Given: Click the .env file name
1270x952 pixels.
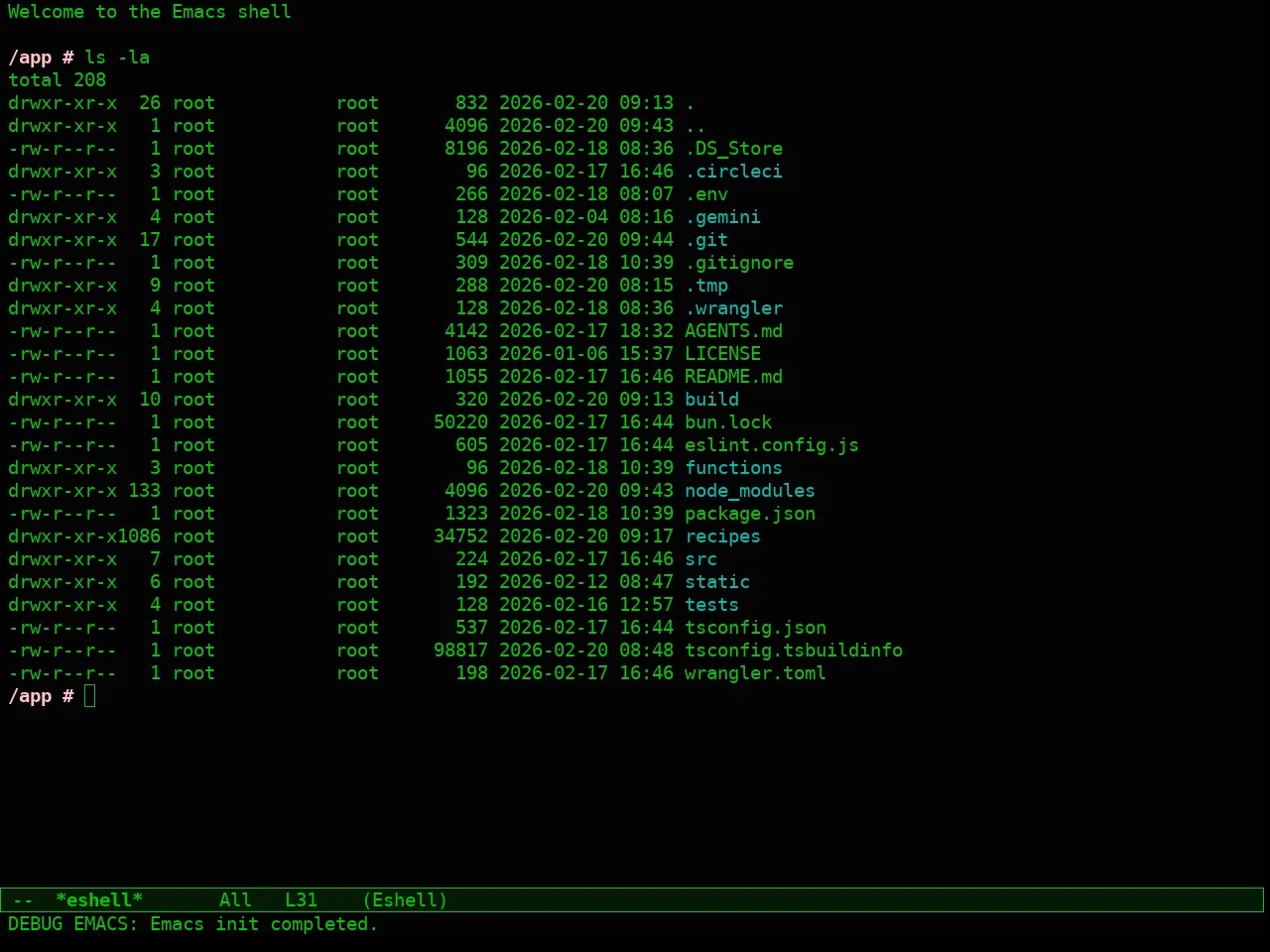Looking at the screenshot, I should tap(706, 194).
